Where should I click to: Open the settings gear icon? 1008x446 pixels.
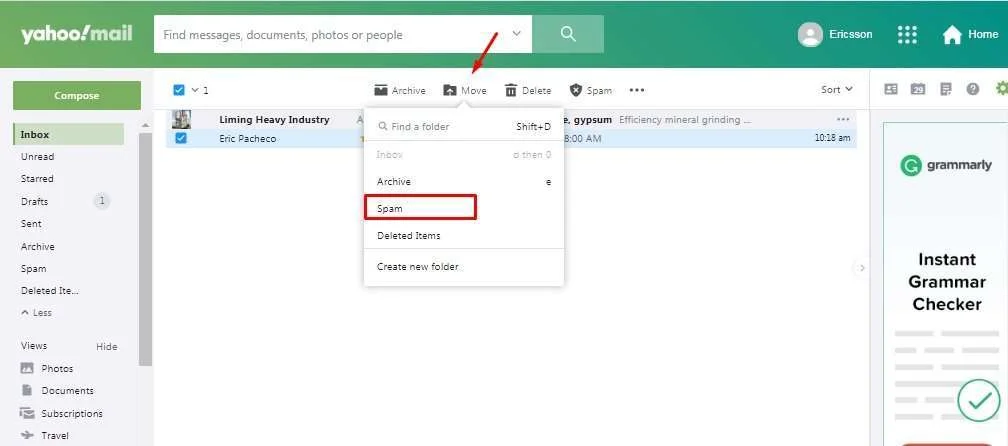[1001, 89]
